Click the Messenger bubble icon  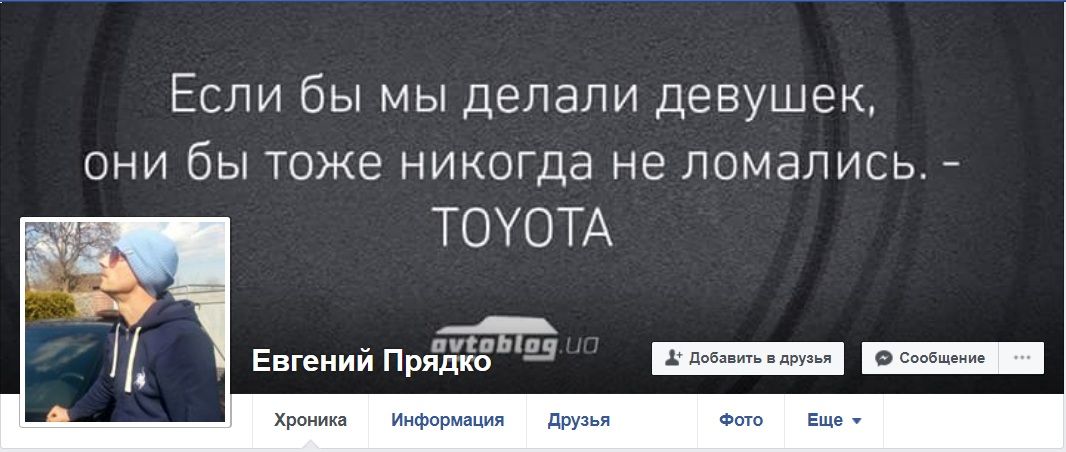point(884,358)
